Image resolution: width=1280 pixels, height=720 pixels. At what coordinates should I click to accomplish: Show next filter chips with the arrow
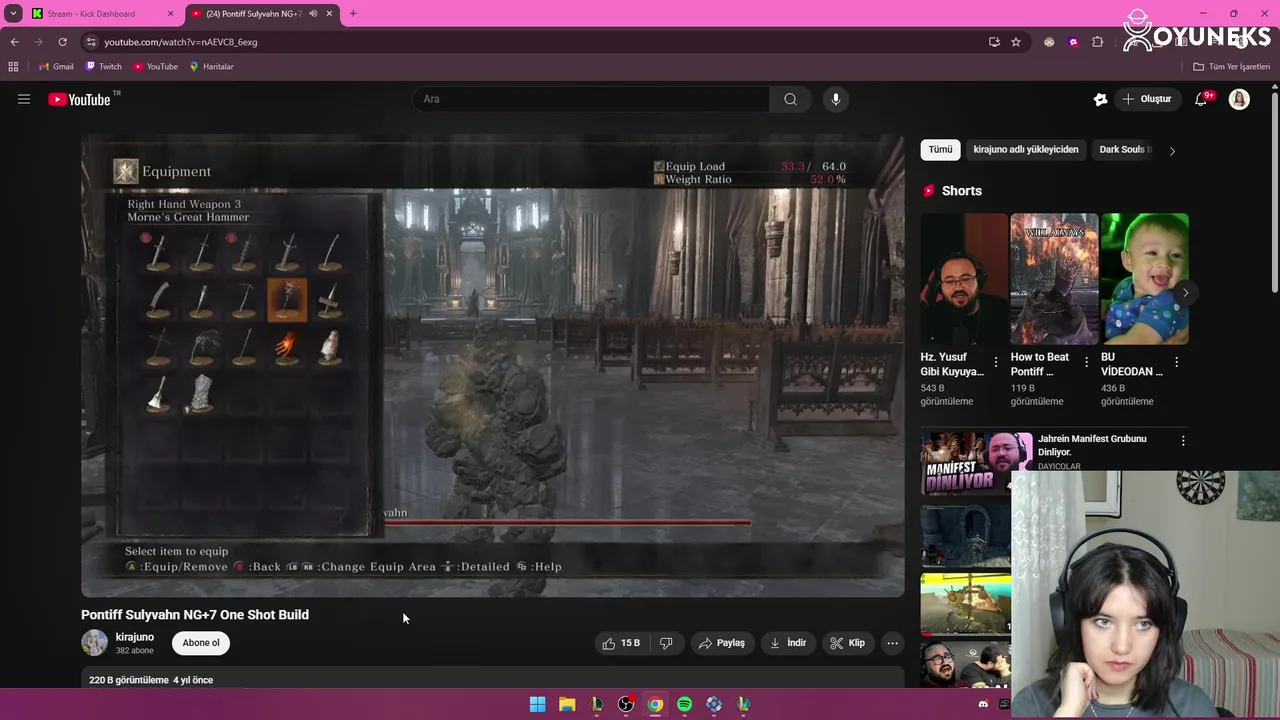[x=1172, y=150]
